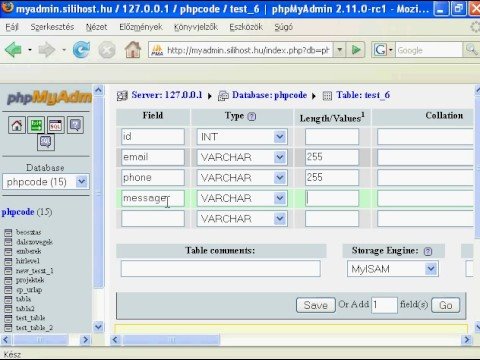
Task: Click the sidebar horizontal scroll right arrow
Action: coord(85,340)
